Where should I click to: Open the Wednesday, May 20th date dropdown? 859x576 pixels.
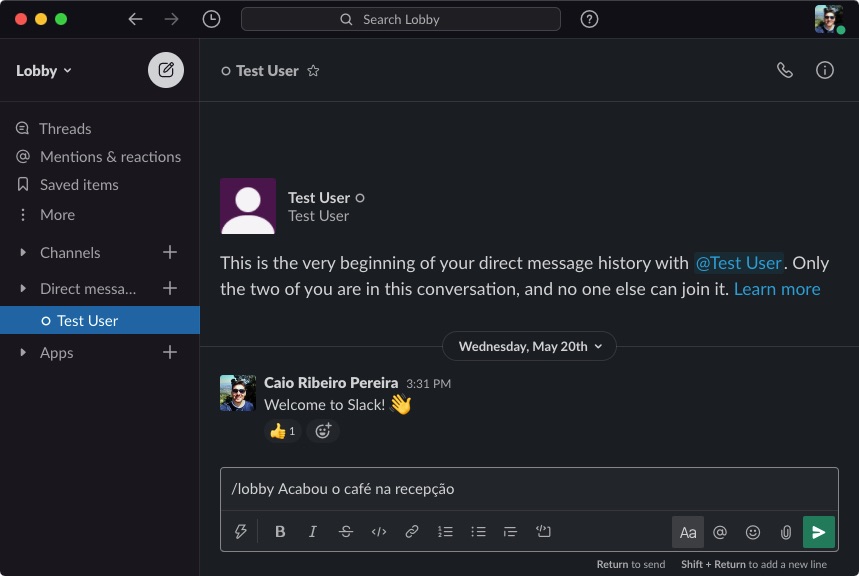coord(529,346)
